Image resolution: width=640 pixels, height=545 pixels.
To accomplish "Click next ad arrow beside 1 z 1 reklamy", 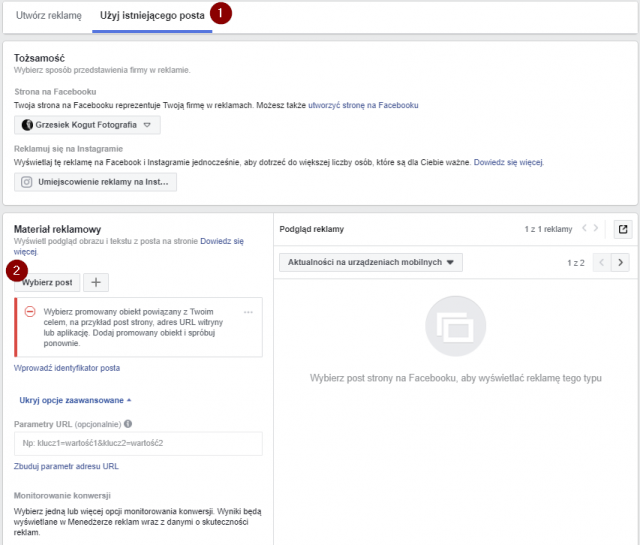I will tap(598, 229).
